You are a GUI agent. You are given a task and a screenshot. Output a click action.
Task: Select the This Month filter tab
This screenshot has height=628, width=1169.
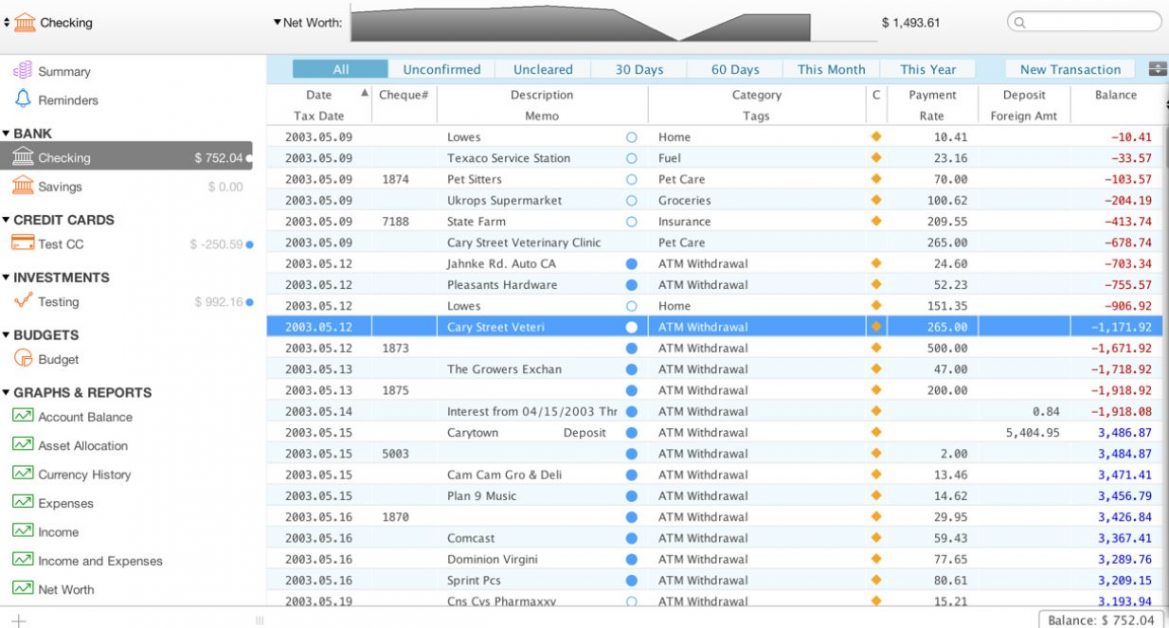831,70
